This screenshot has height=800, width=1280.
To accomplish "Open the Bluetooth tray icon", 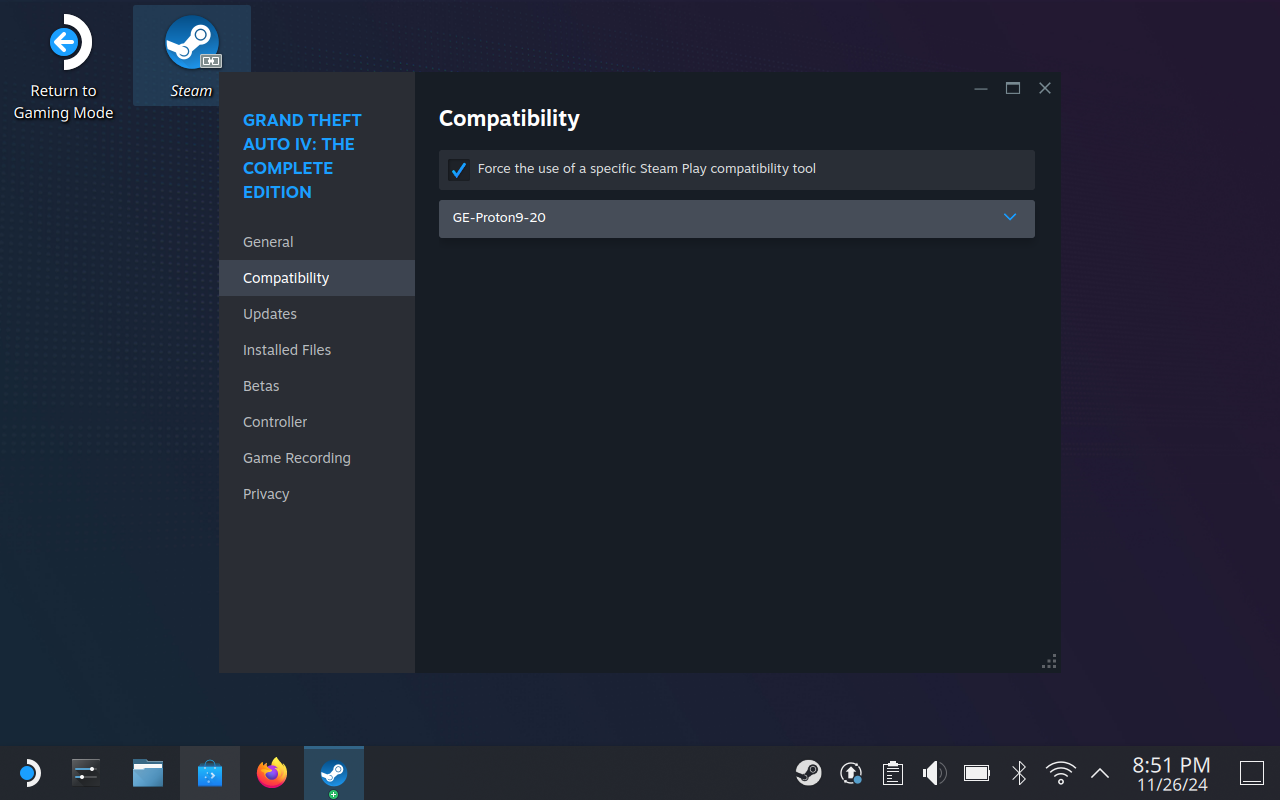I will click(x=1019, y=773).
